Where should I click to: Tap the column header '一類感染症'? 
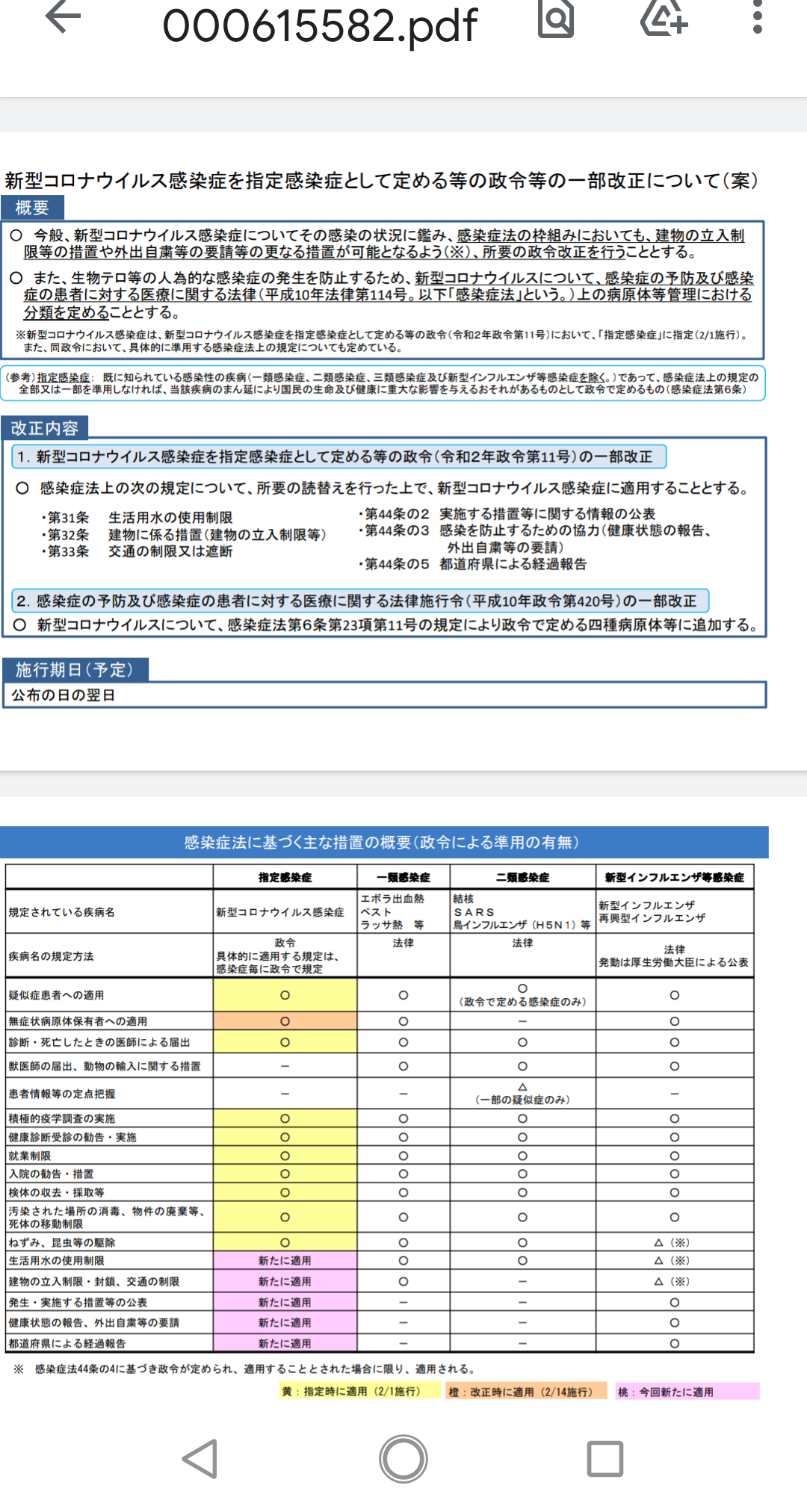[403, 877]
